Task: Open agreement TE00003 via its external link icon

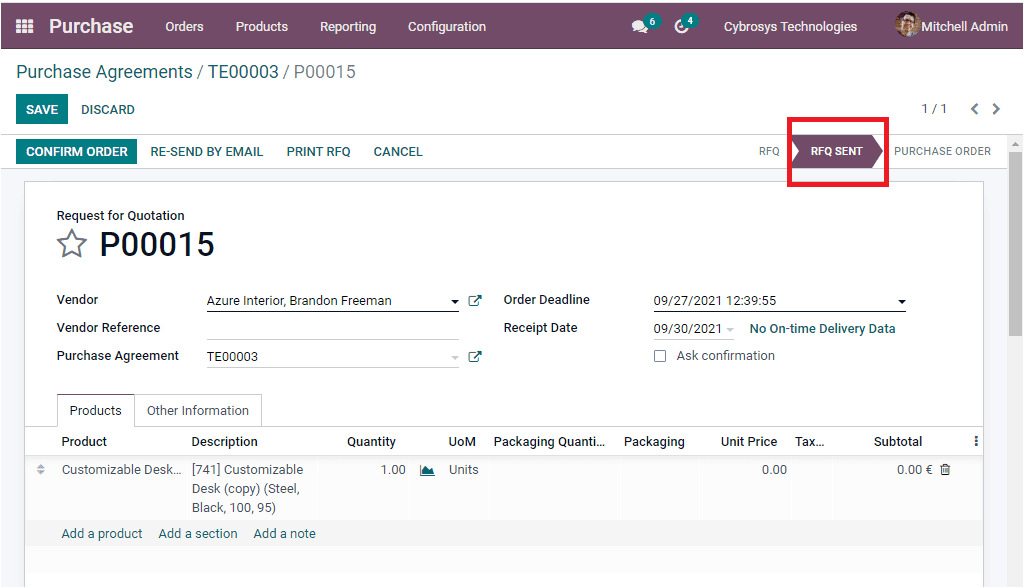Action: point(475,355)
